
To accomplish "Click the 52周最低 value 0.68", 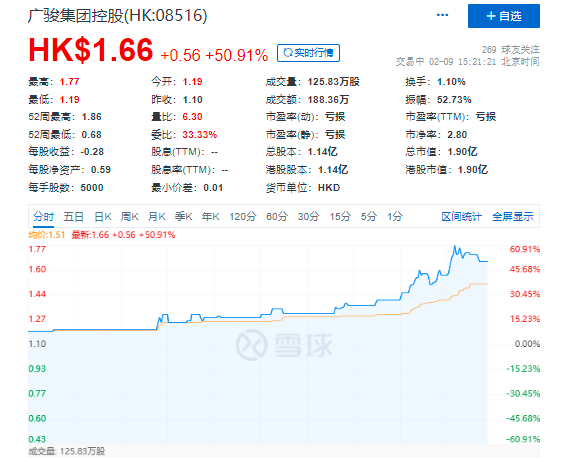I will pos(91,135).
